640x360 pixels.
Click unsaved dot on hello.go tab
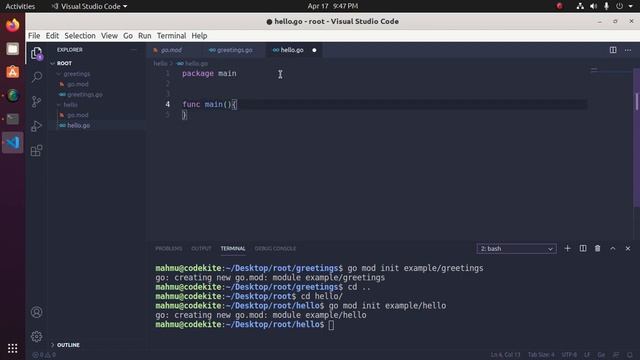[314, 50]
